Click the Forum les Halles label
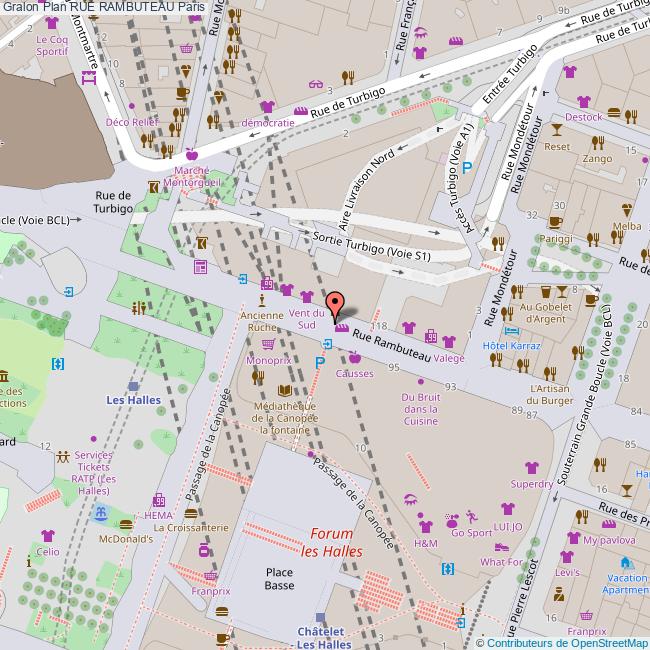650x650 pixels. 331,541
